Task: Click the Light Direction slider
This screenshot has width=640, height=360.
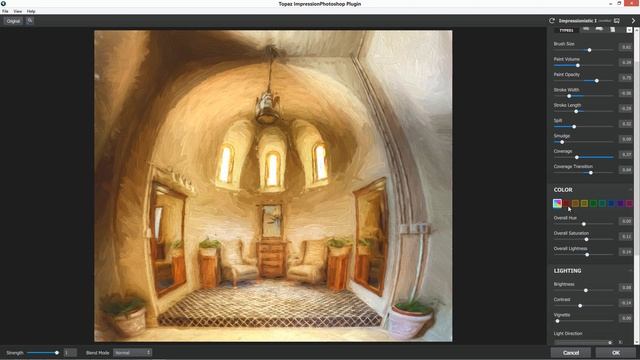Action: (583, 342)
